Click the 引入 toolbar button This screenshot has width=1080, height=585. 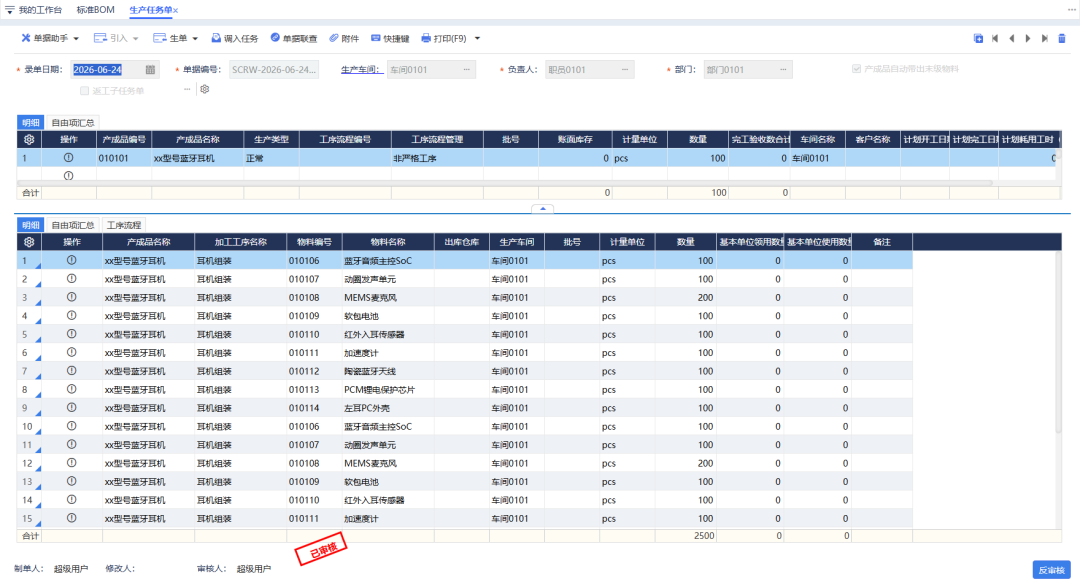click(116, 39)
